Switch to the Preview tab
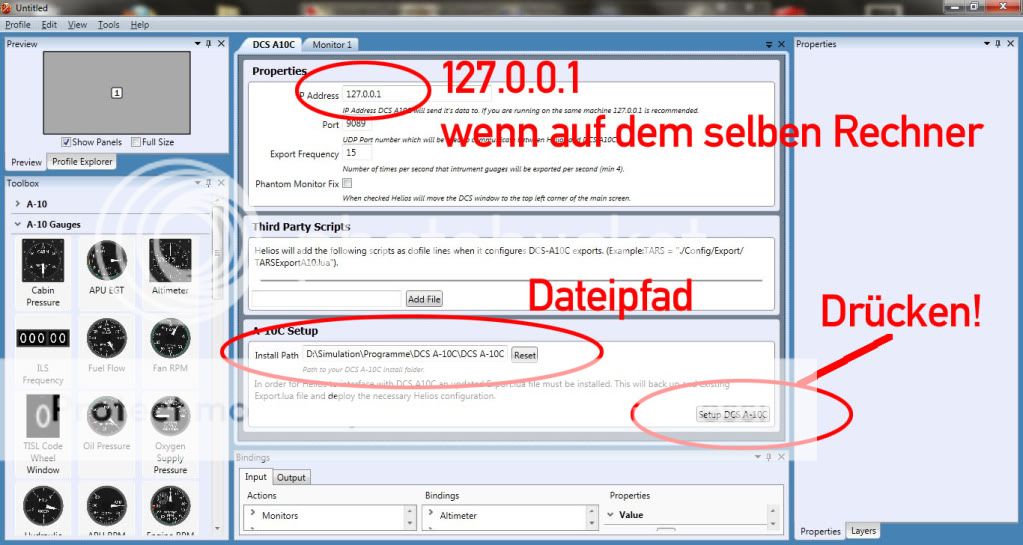This screenshot has width=1023, height=545. tap(27, 162)
